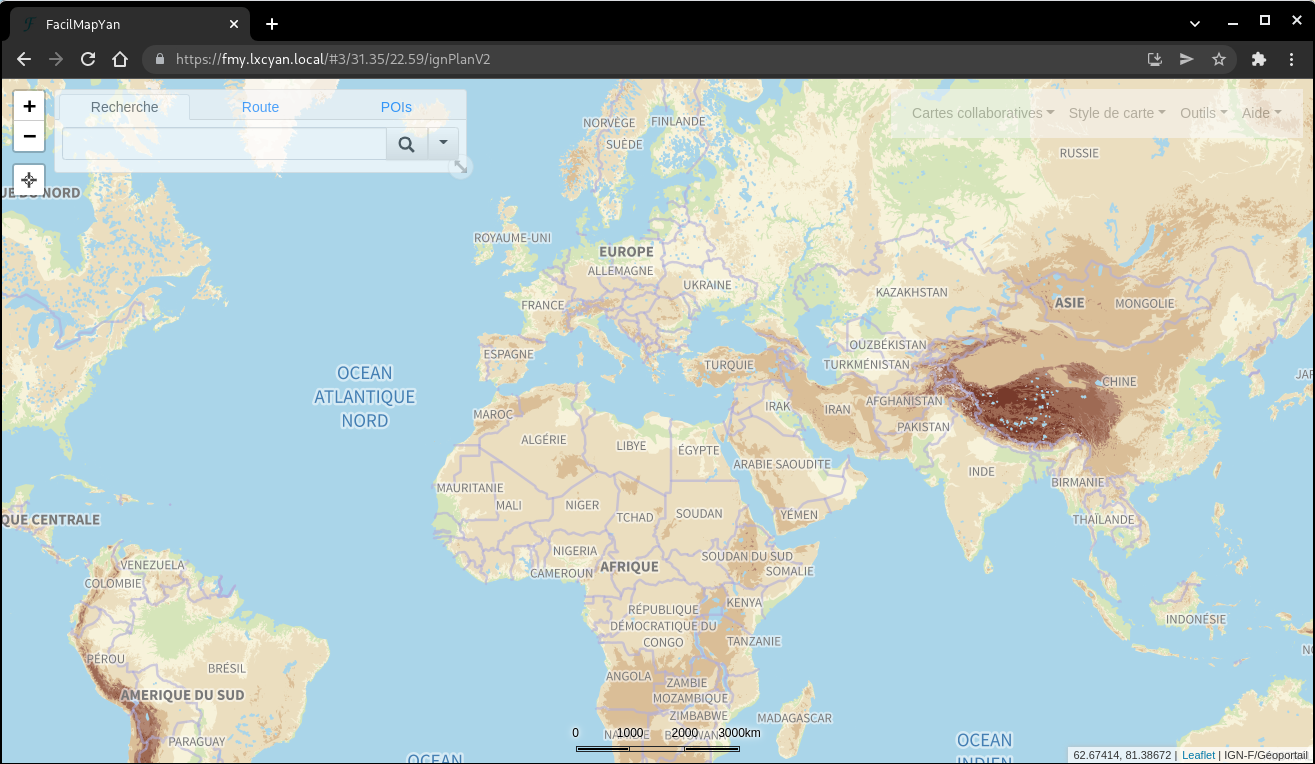
Task: Install app icon in address bar
Action: (1154, 59)
